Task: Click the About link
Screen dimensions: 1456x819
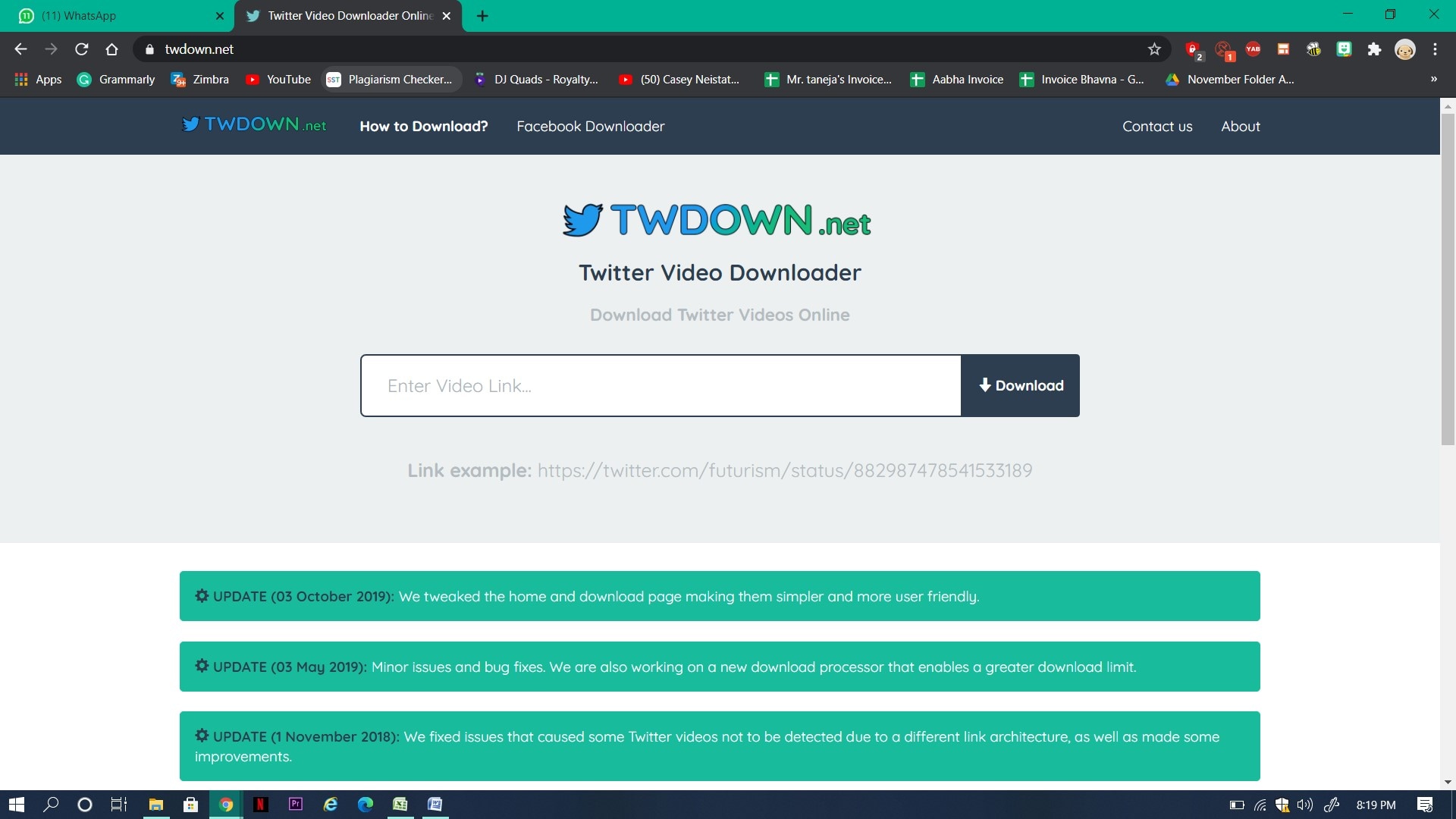Action: click(x=1240, y=126)
